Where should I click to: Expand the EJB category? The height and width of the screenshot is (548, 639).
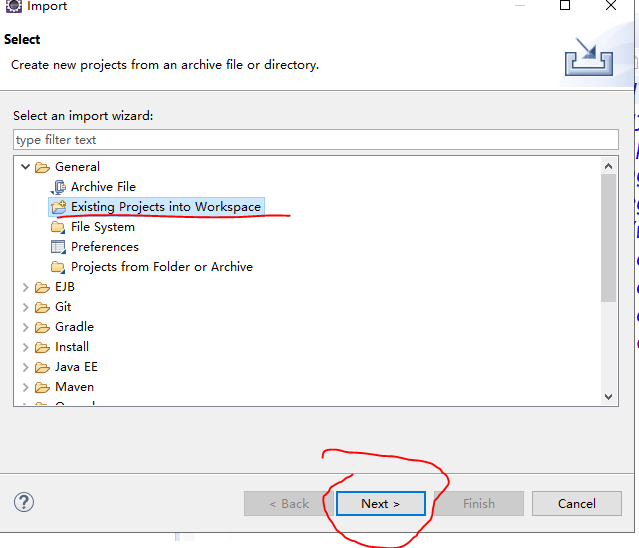26,287
